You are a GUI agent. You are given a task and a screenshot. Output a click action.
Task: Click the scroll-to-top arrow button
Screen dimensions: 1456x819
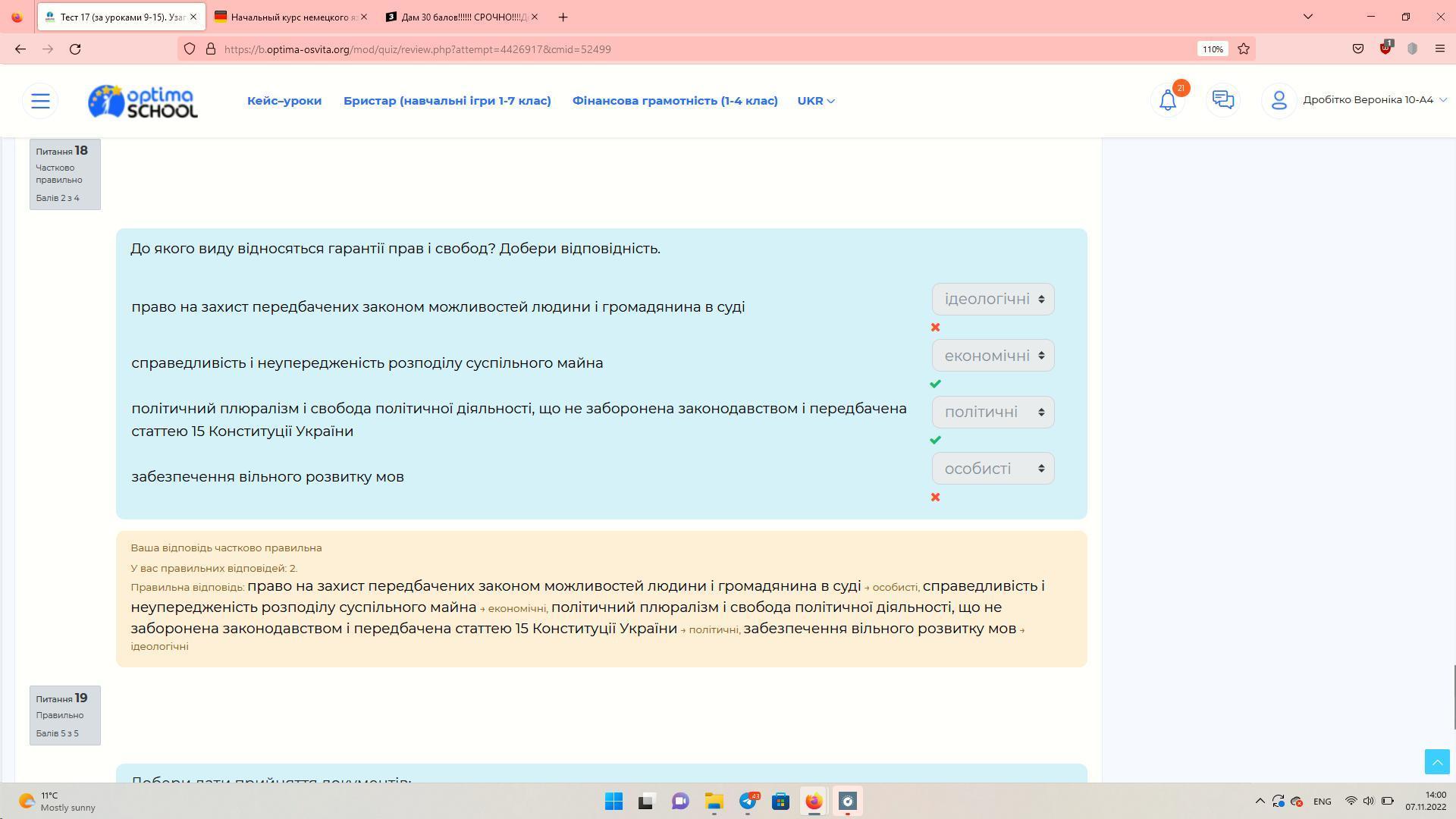tap(1436, 762)
